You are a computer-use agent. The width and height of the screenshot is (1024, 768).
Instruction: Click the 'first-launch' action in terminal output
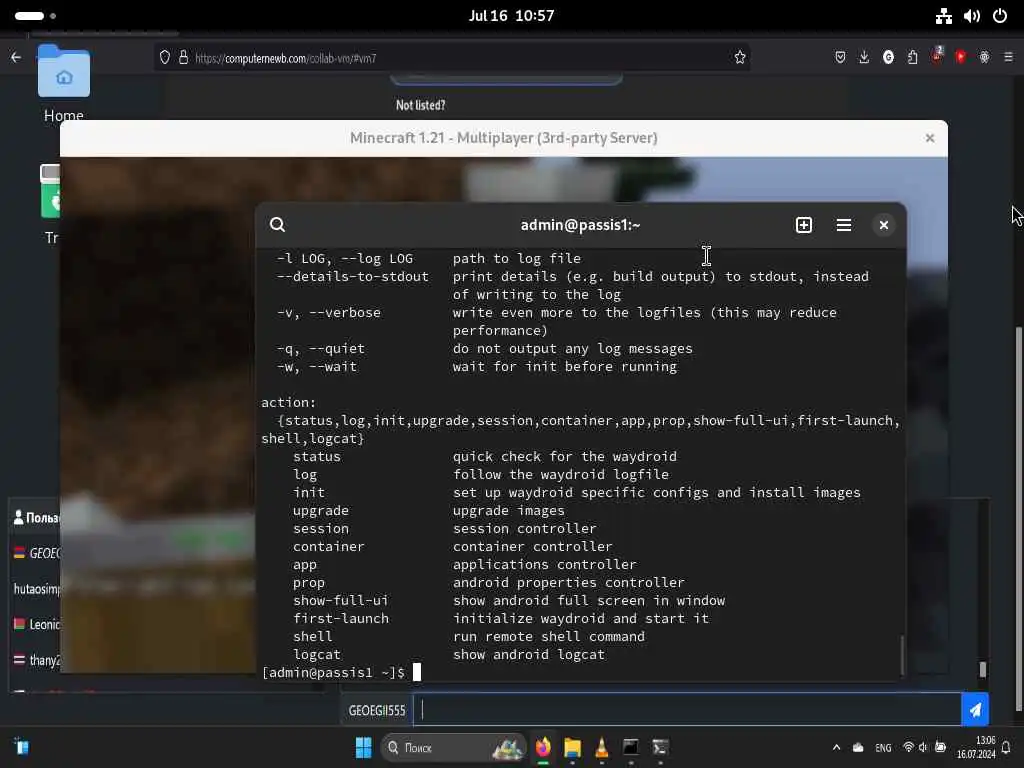341,618
